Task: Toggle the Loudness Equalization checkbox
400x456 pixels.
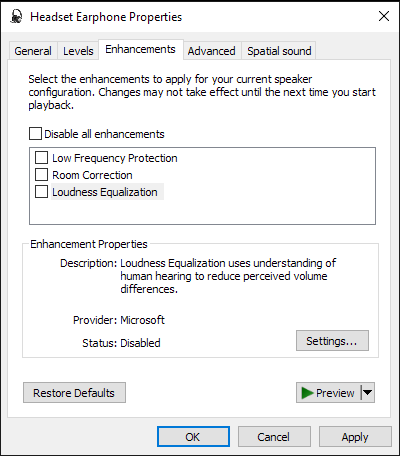Action: pos(41,192)
